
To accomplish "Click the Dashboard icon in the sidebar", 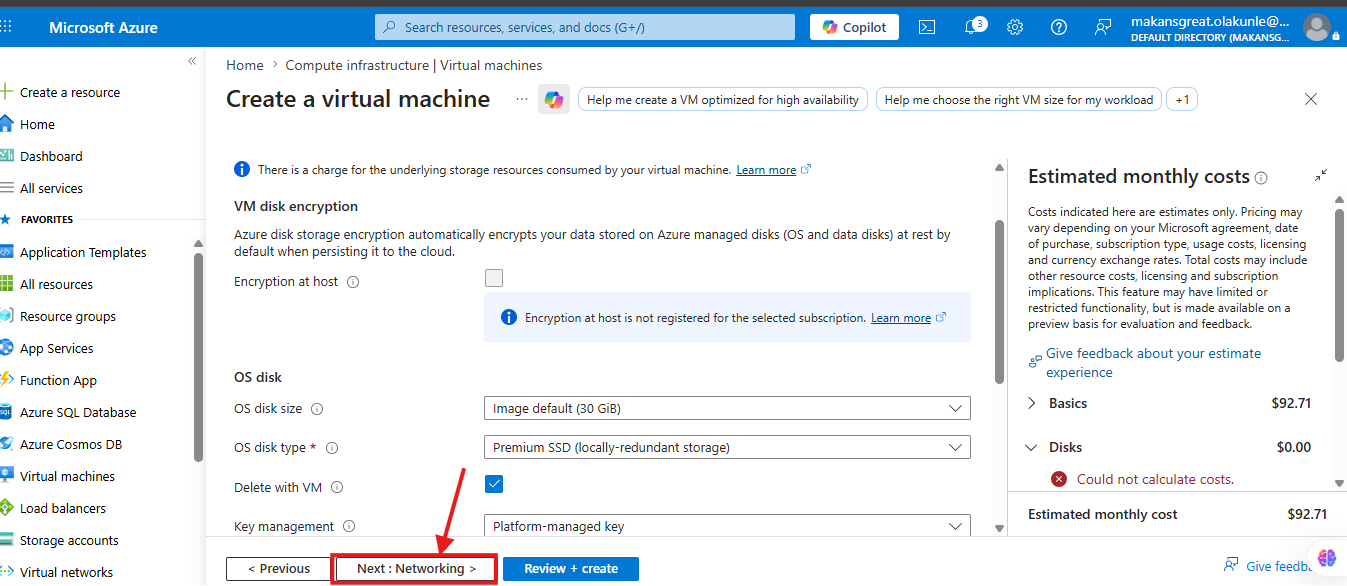I will point(7,156).
